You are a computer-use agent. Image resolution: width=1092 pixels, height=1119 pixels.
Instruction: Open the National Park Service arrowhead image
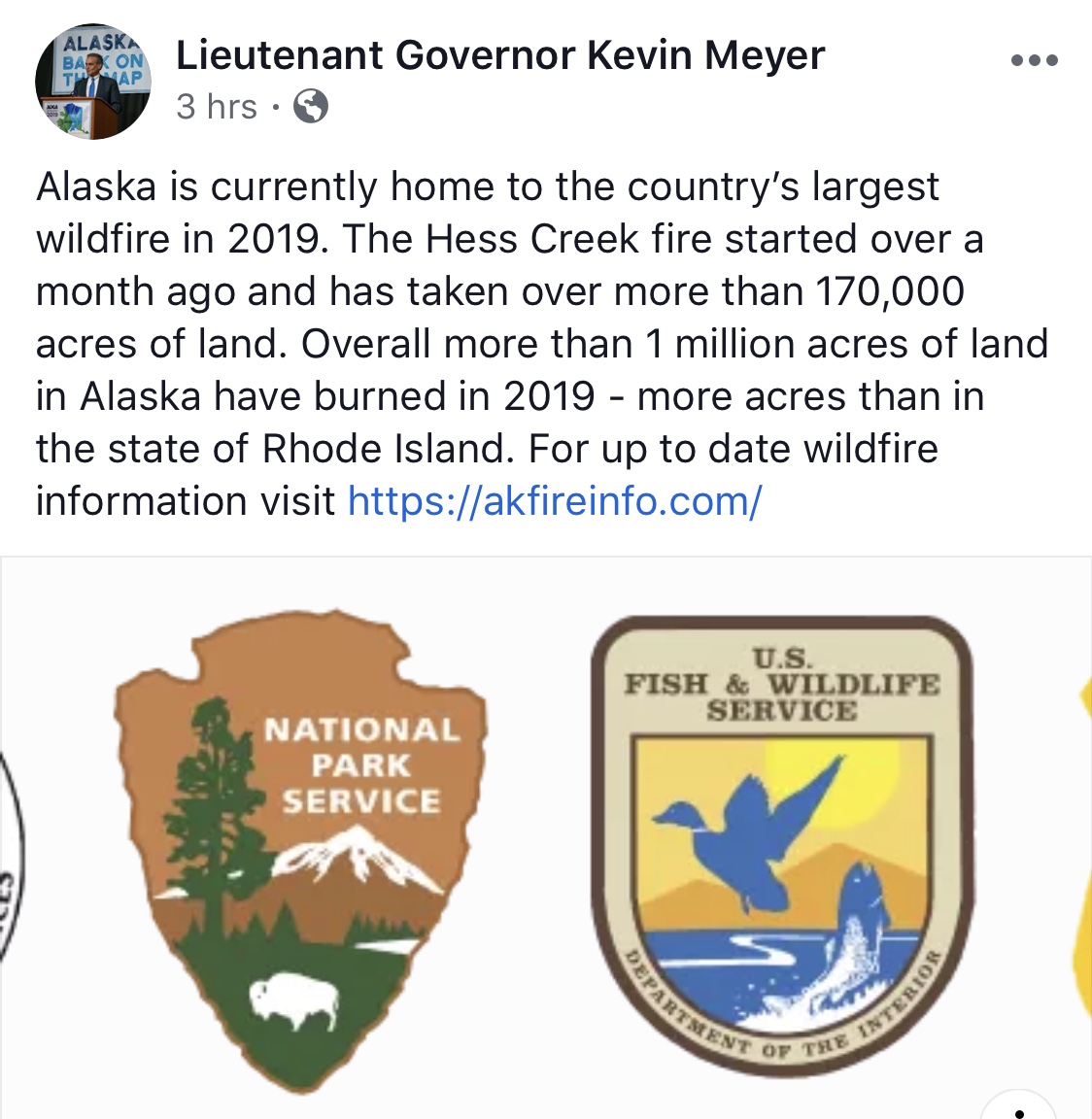[300, 849]
